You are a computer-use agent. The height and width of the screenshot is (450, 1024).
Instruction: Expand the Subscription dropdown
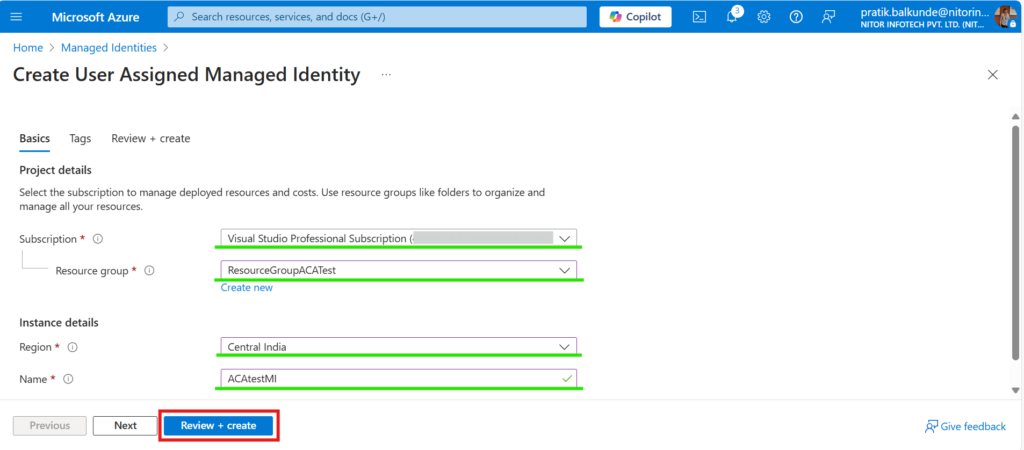click(x=399, y=238)
